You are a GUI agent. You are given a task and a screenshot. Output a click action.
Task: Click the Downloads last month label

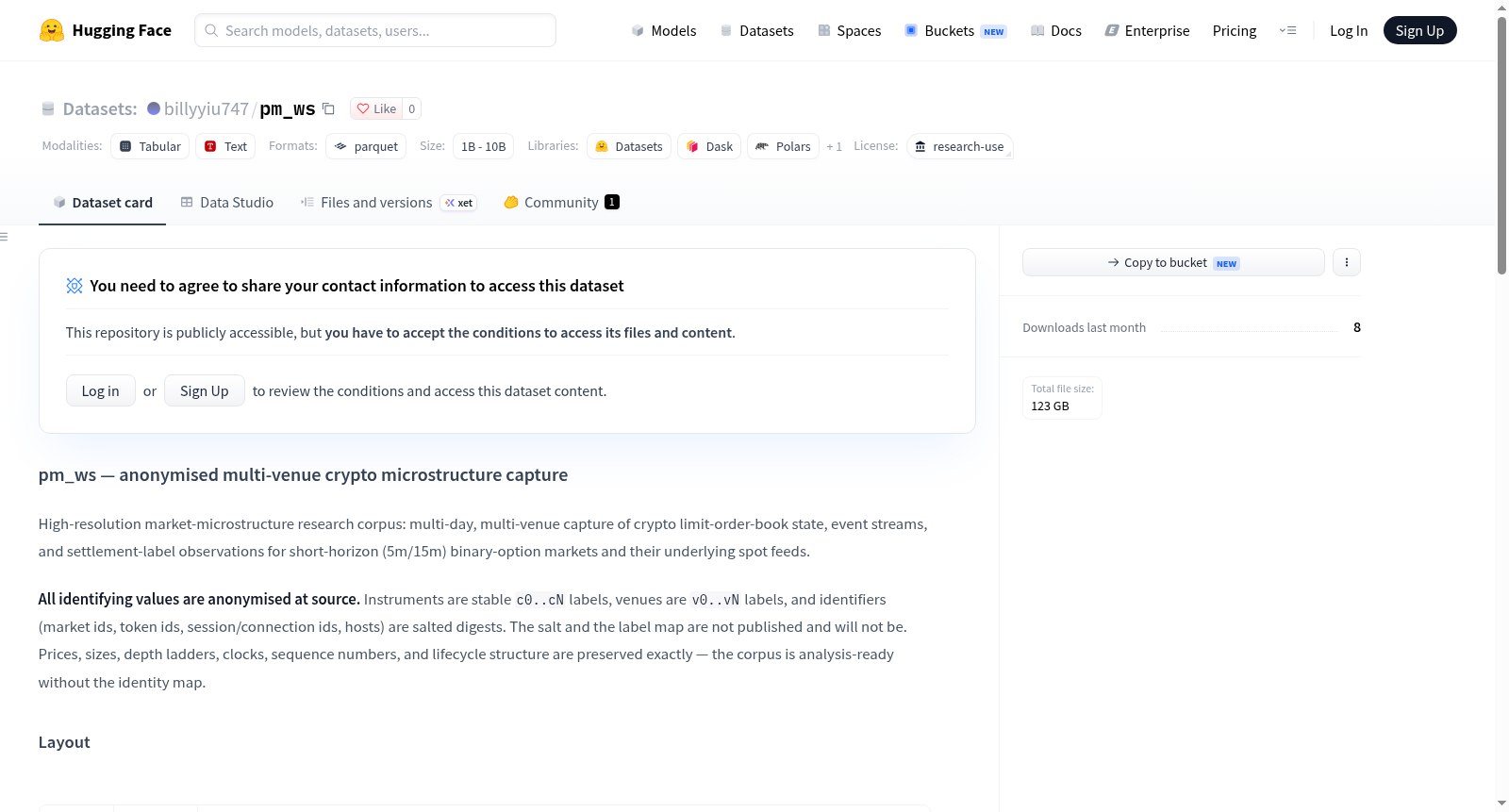coord(1085,327)
